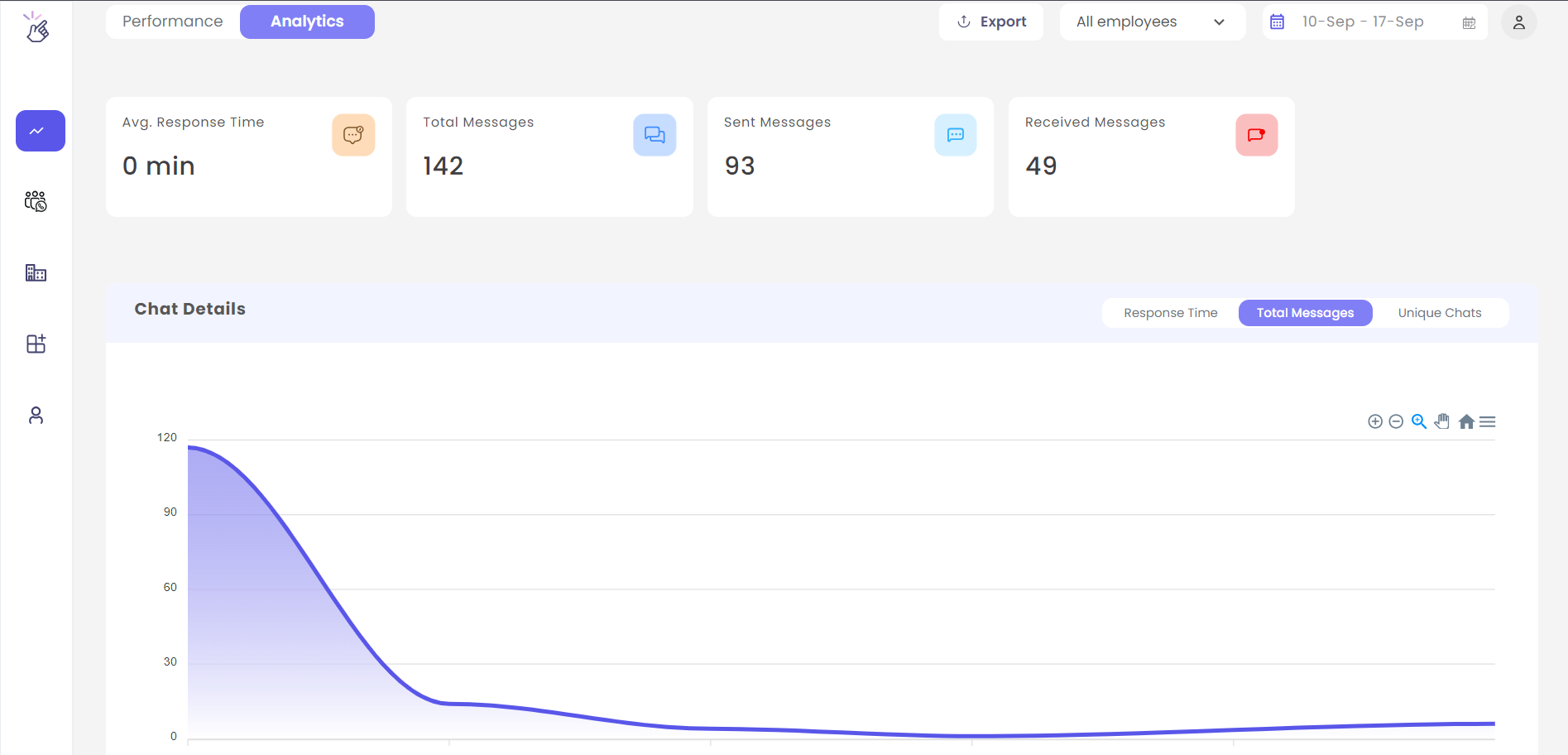
Task: Click the 120 y-axis label
Action: [x=167, y=437]
